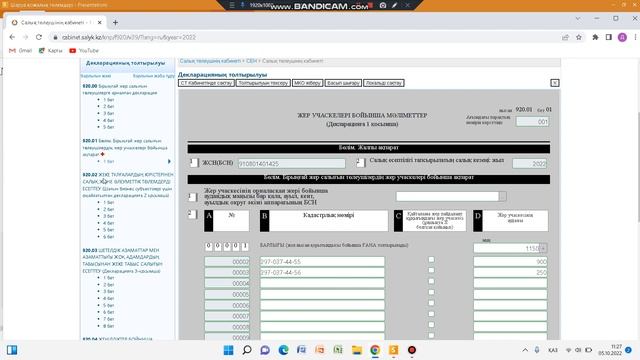This screenshot has width=640, height=360.
Task: Open the Word icon in the taskbar
Action: [302, 350]
